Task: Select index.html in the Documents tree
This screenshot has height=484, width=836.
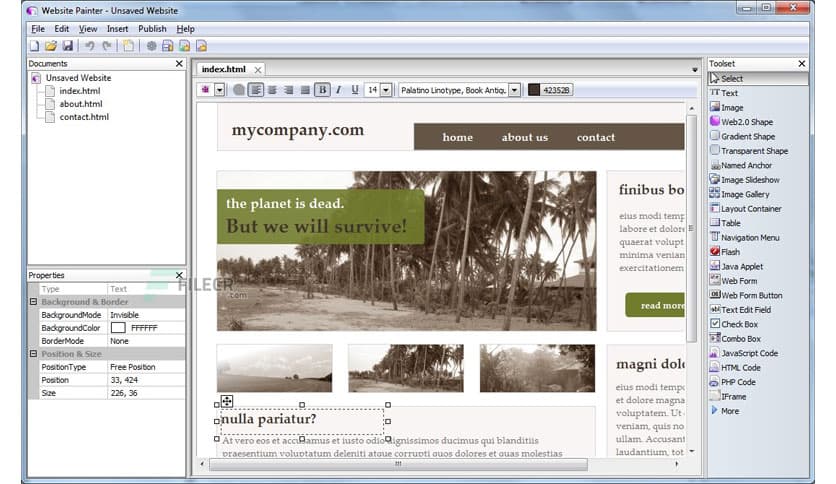Action: [79, 91]
